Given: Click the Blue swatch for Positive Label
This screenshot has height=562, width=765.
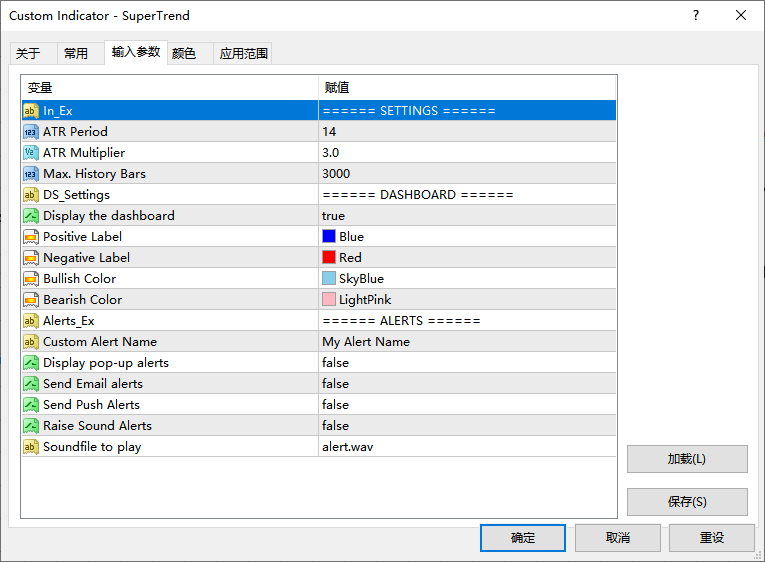Looking at the screenshot, I should tap(329, 237).
